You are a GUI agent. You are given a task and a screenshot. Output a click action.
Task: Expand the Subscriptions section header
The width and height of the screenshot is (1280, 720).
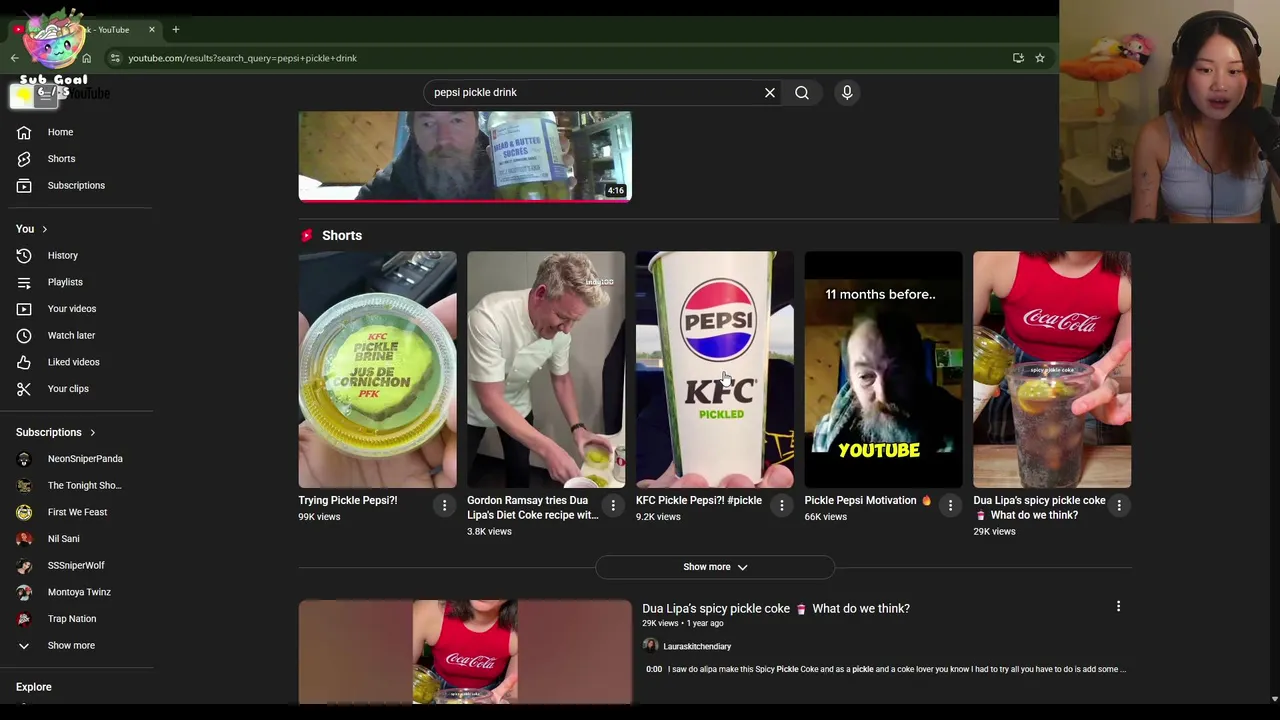(56, 433)
